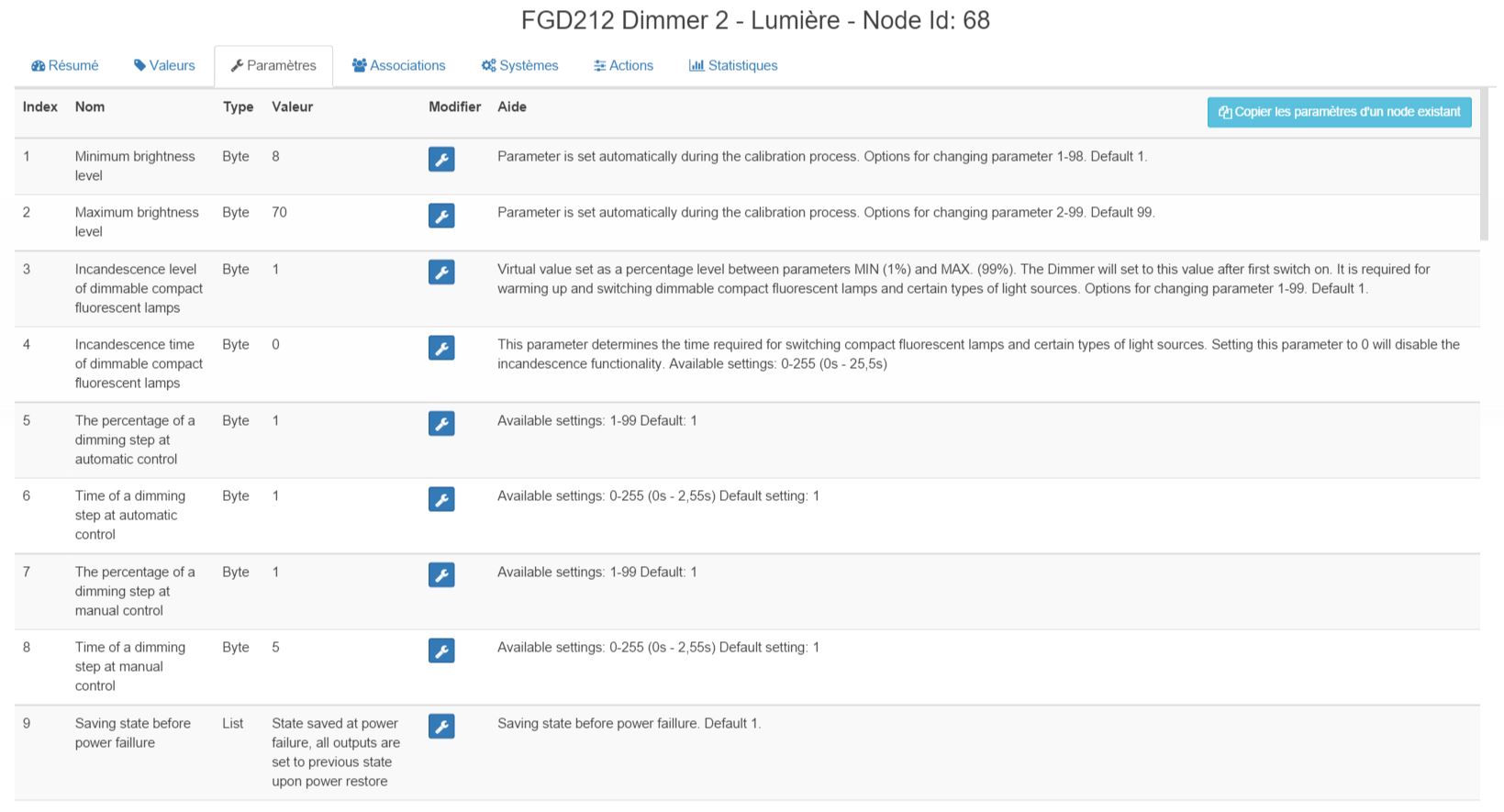The height and width of the screenshot is (812, 1504).
Task: Click 'The percentage of a dimming step at automatic control'
Action: 135,439
